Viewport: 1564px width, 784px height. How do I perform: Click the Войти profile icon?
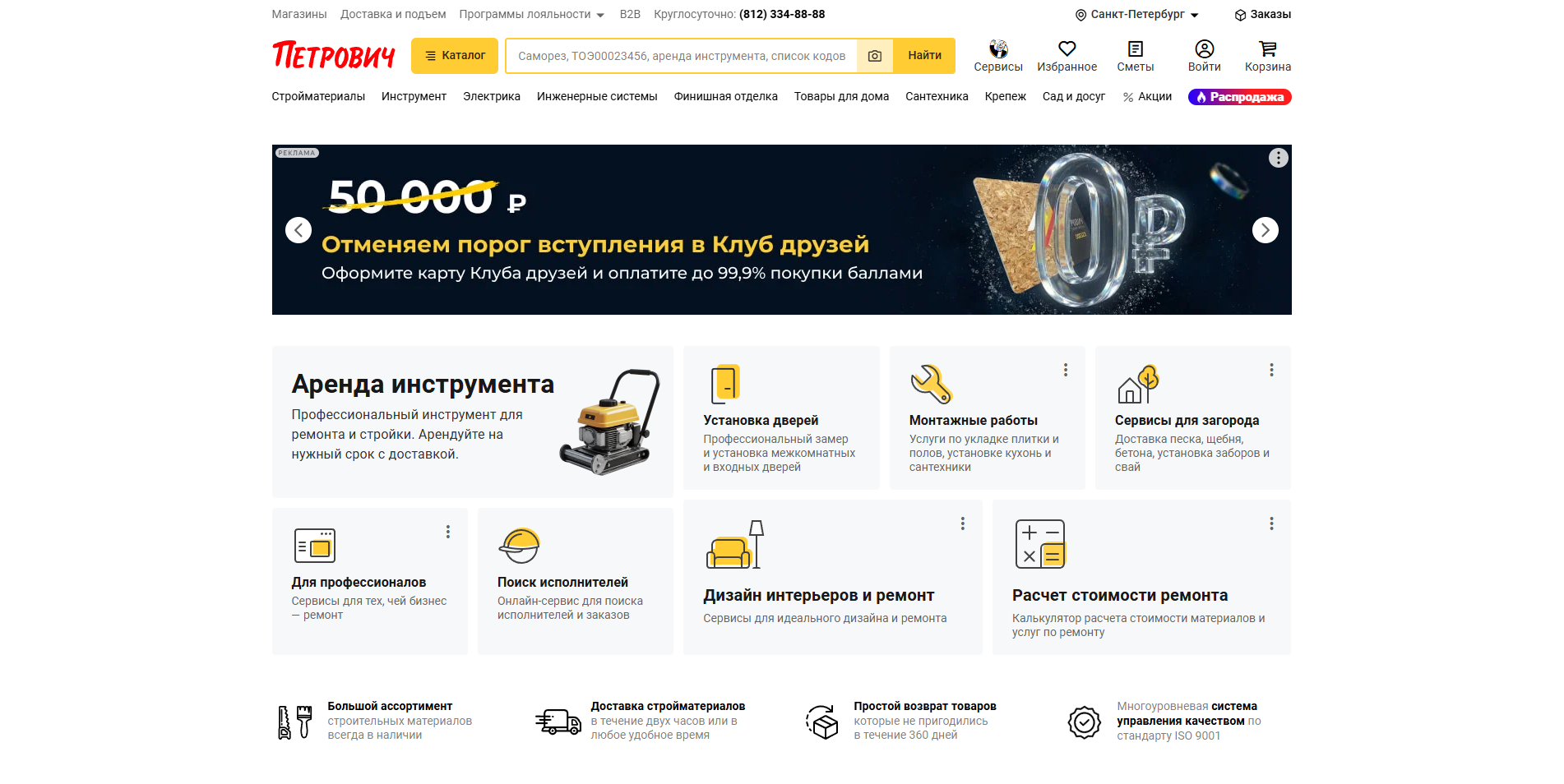tap(1204, 48)
